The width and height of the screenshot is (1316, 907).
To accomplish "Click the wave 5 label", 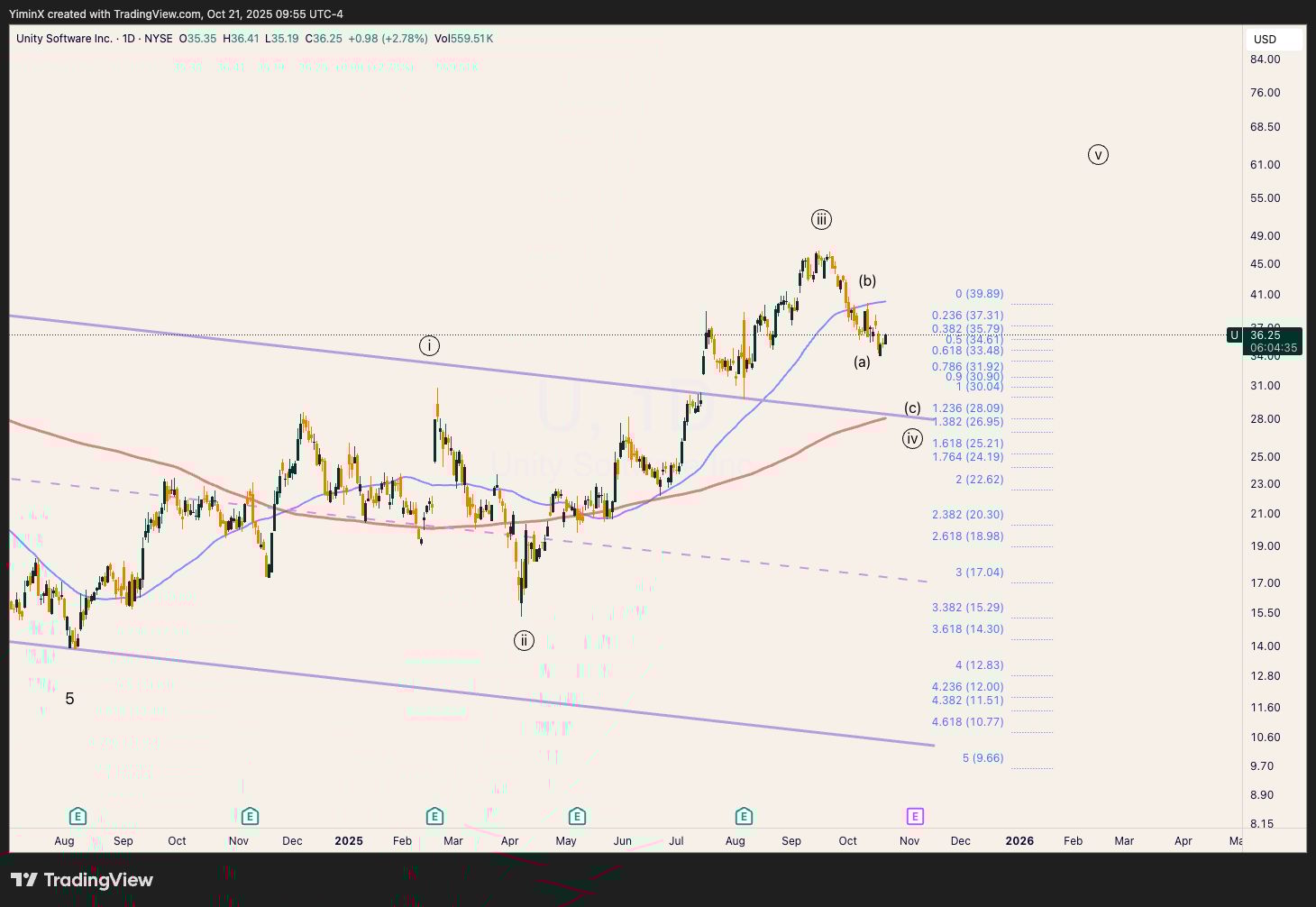I will tap(69, 699).
